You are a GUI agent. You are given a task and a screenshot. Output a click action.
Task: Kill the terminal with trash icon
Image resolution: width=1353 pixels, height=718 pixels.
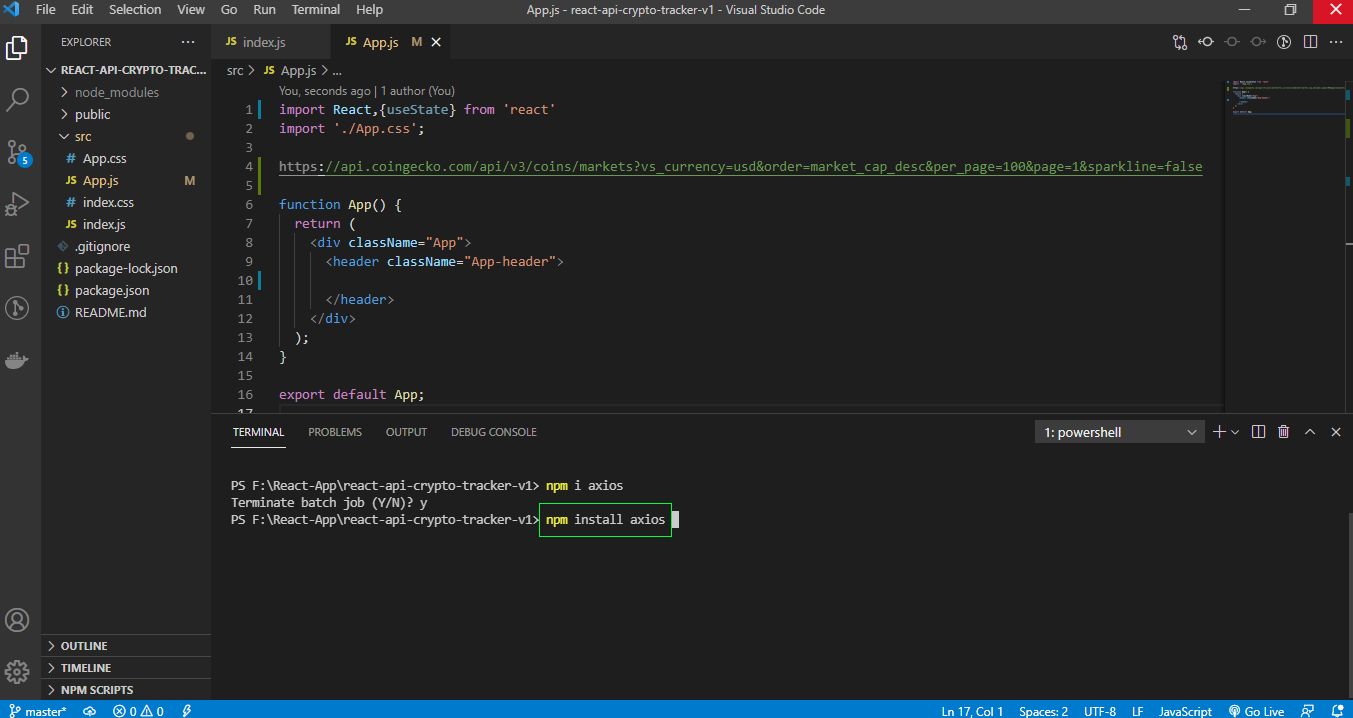click(1284, 432)
